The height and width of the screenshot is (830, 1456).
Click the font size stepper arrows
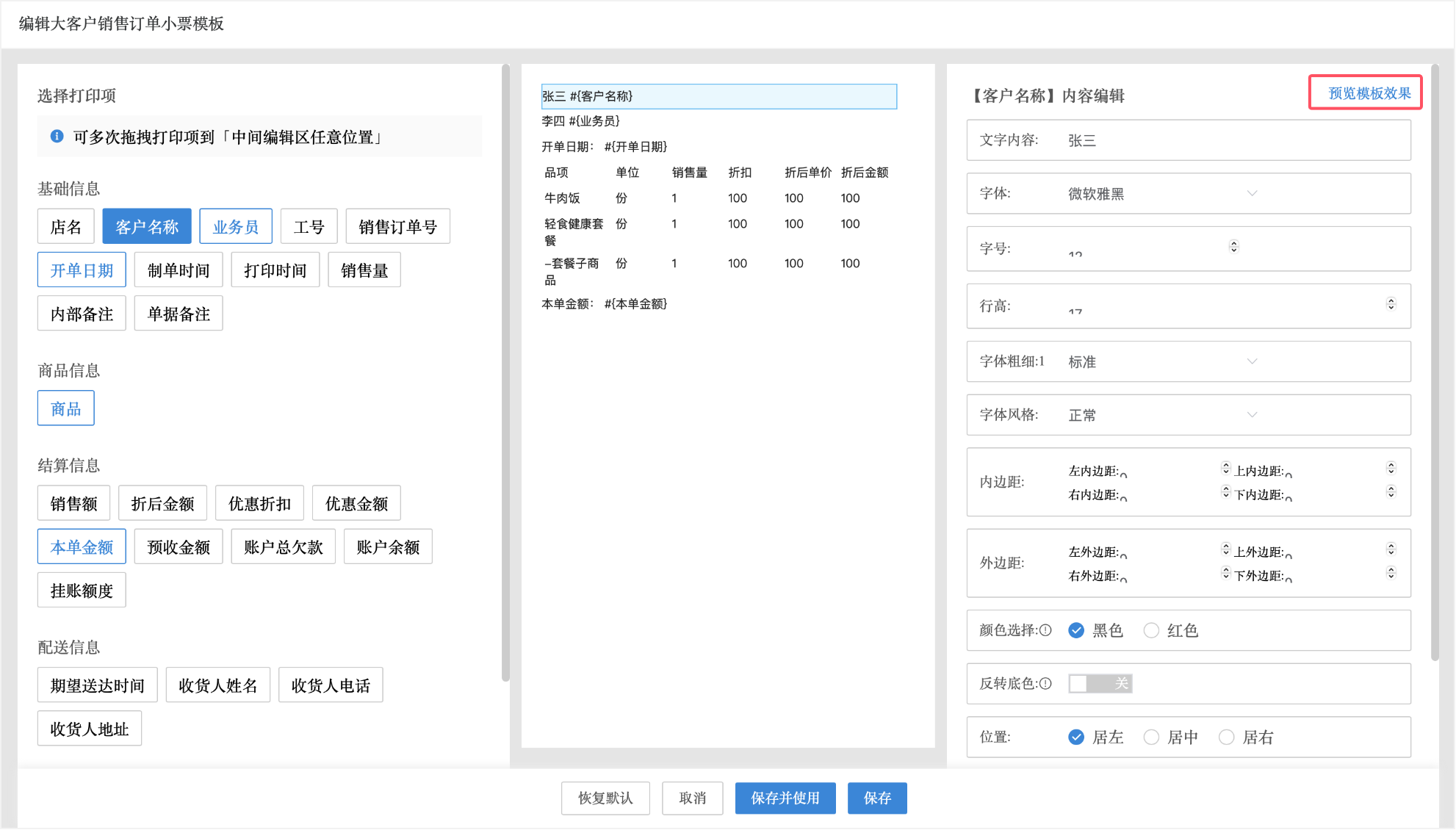click(x=1233, y=247)
